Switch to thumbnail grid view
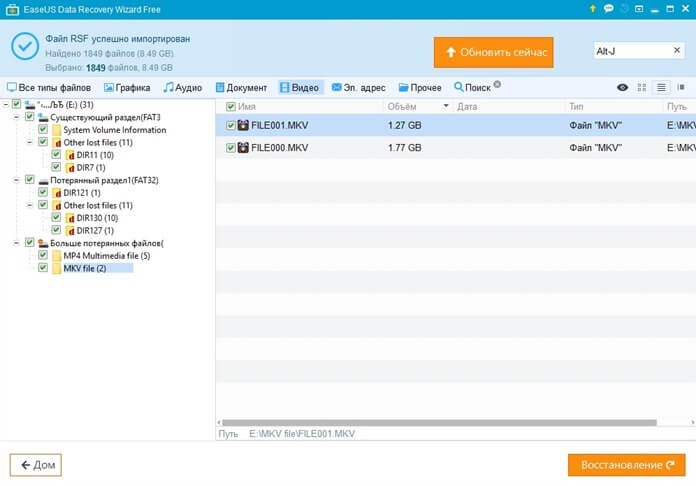696x486 pixels. [642, 87]
